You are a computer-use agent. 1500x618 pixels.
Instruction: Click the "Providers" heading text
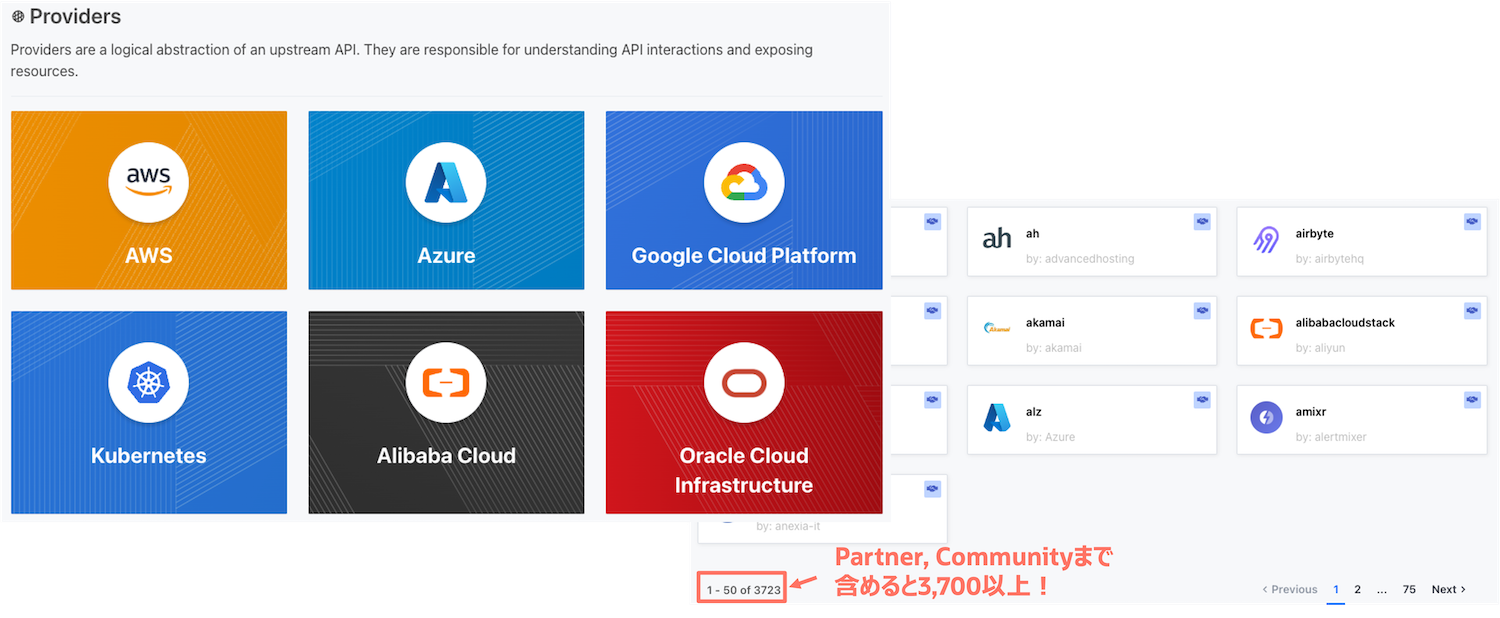point(75,17)
